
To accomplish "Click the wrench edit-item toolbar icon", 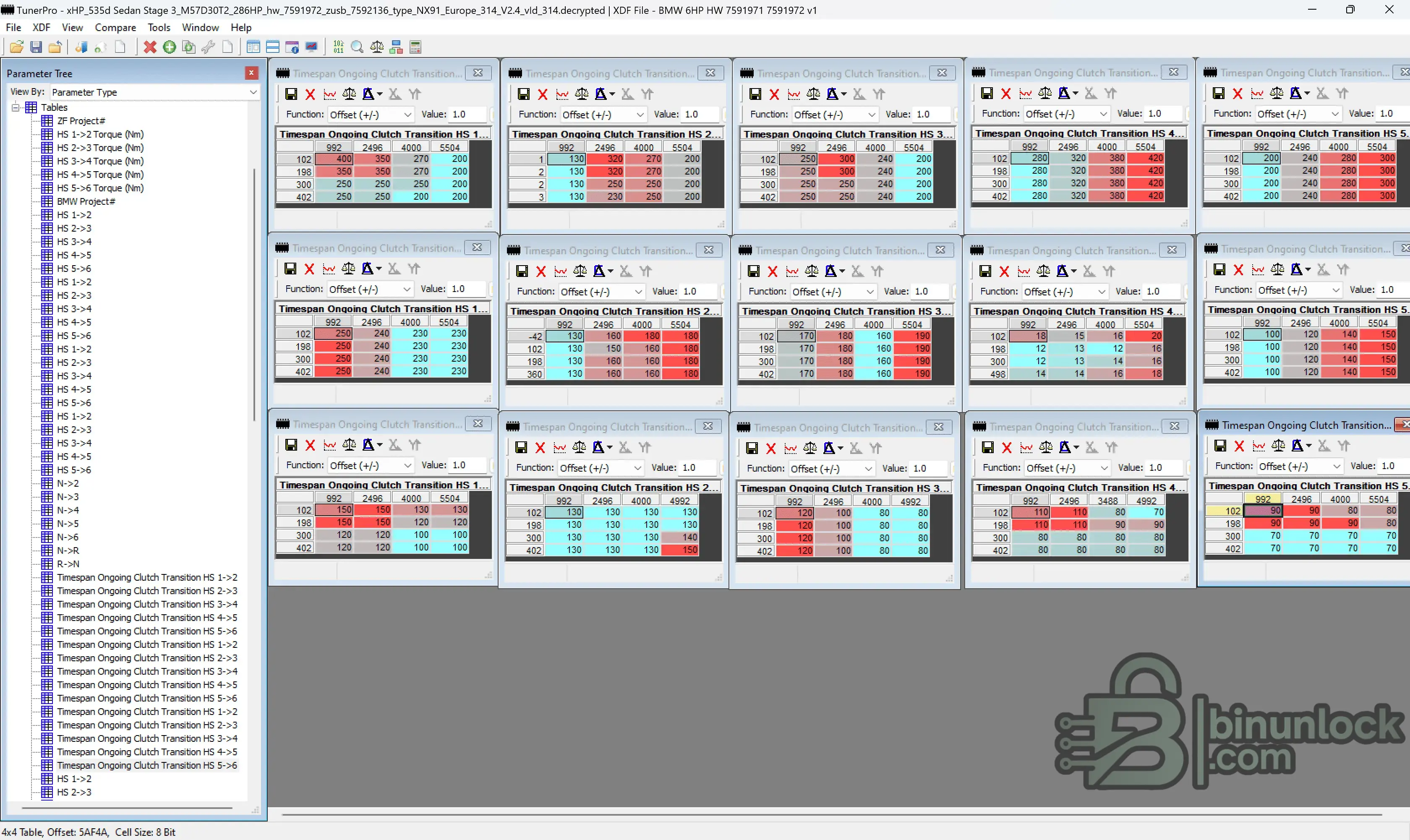I will click(x=208, y=47).
